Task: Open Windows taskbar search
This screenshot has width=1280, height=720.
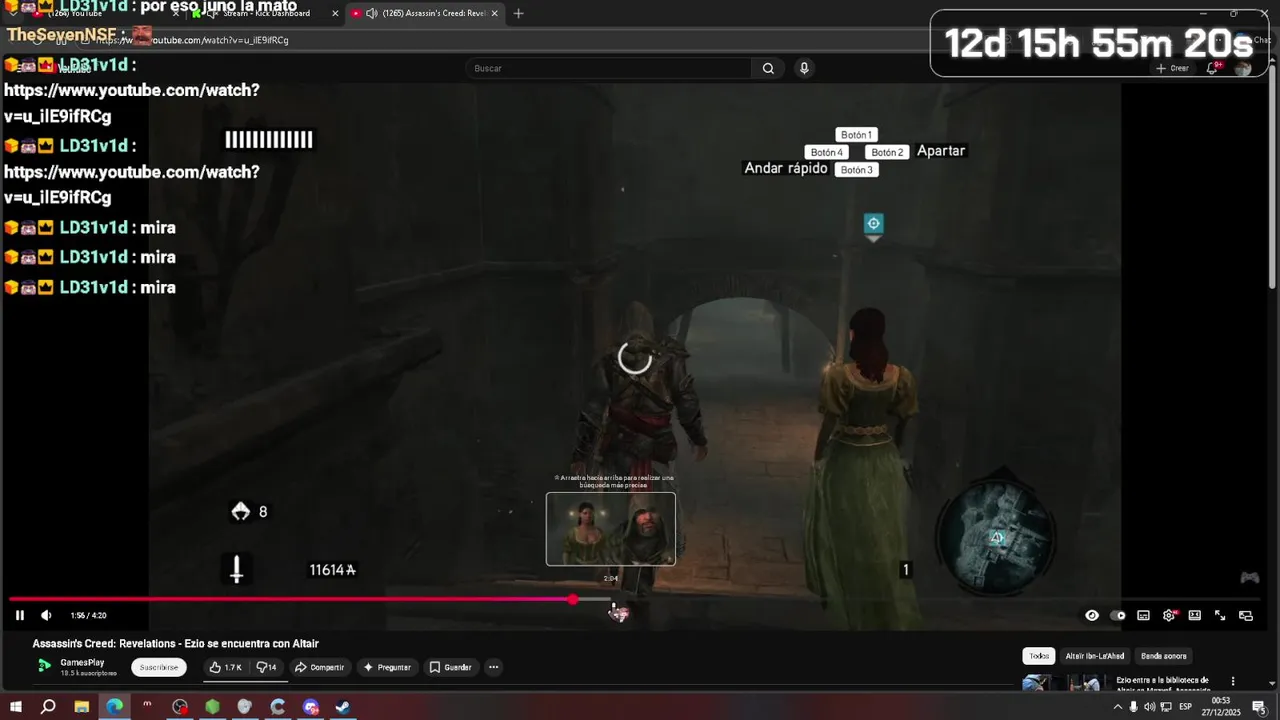Action: click(x=48, y=707)
